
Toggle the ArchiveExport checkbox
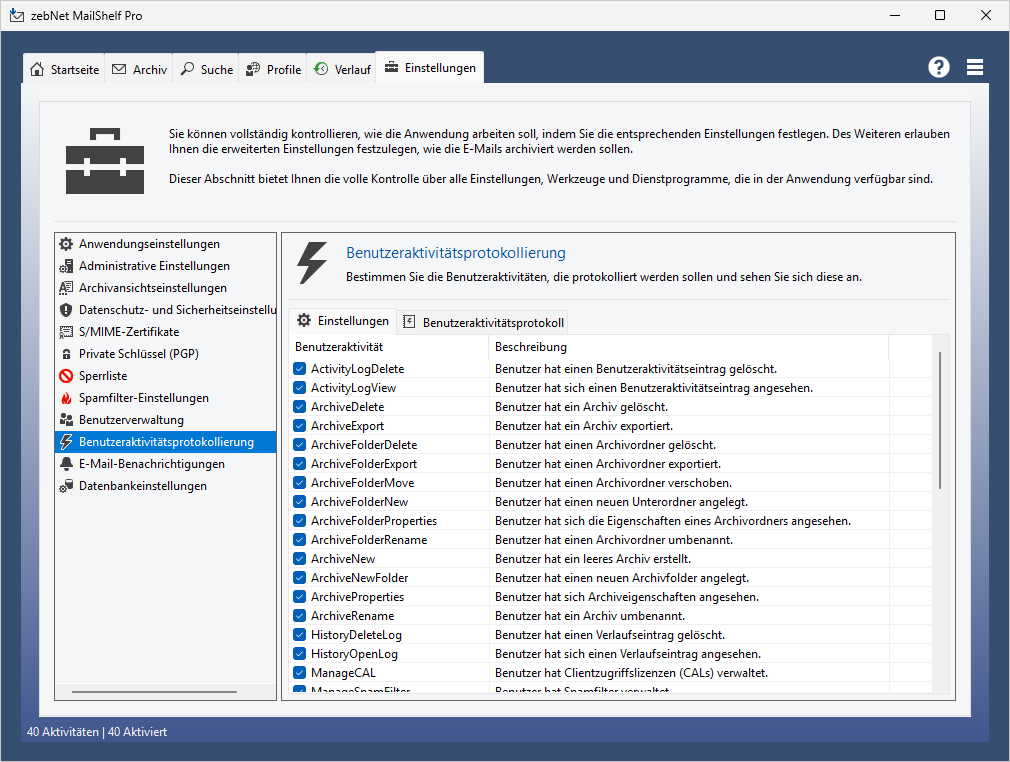point(300,426)
